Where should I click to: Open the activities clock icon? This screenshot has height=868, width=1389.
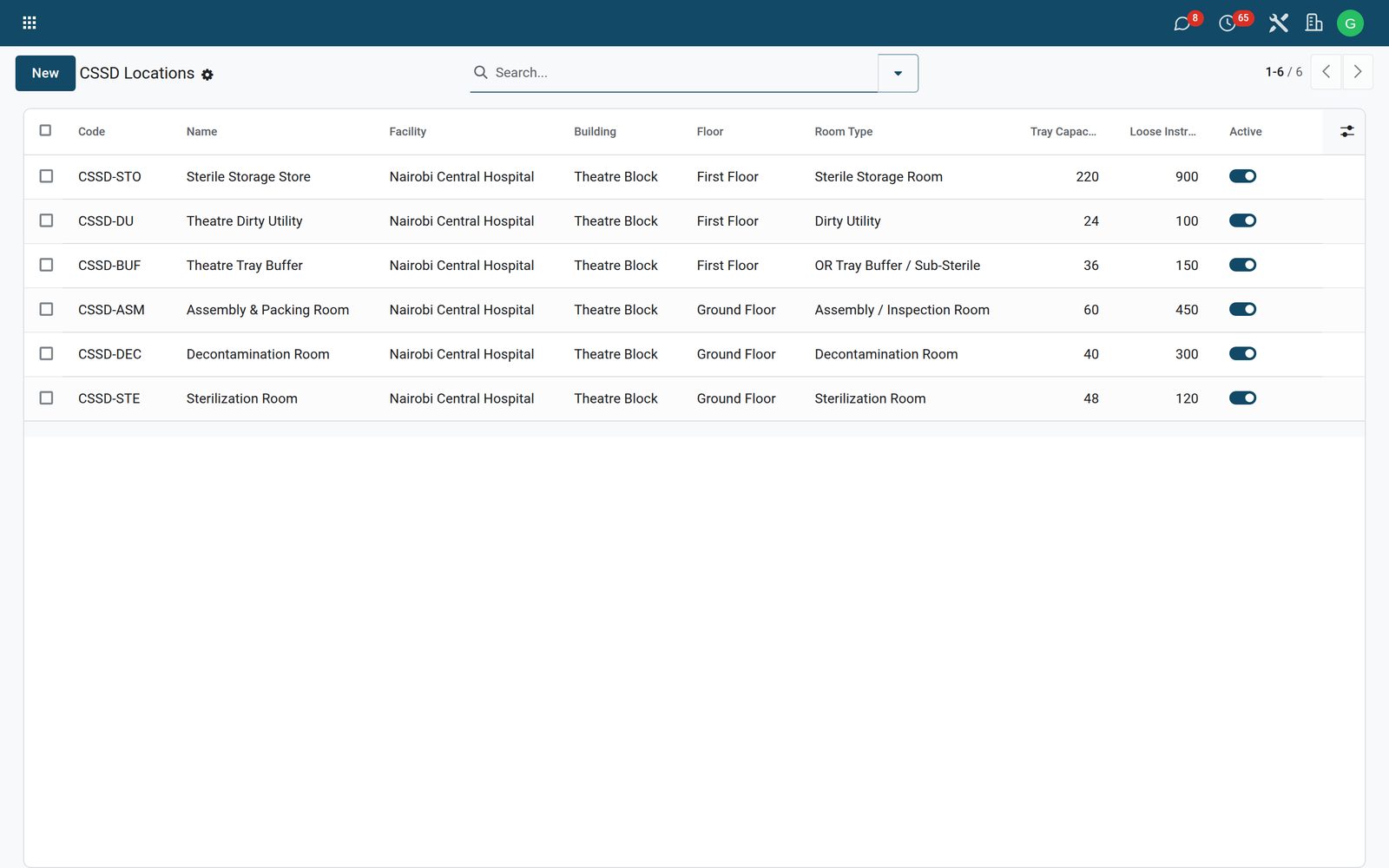[1227, 23]
